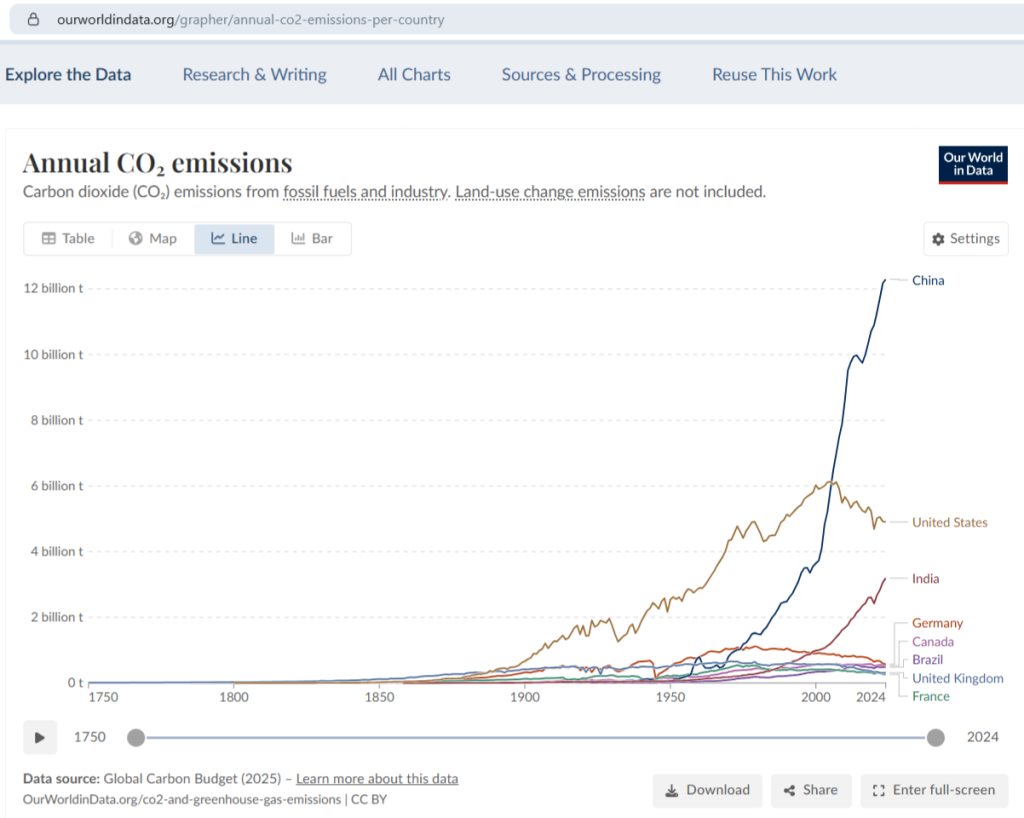
Task: Switch to the Map view
Action: click(x=153, y=238)
